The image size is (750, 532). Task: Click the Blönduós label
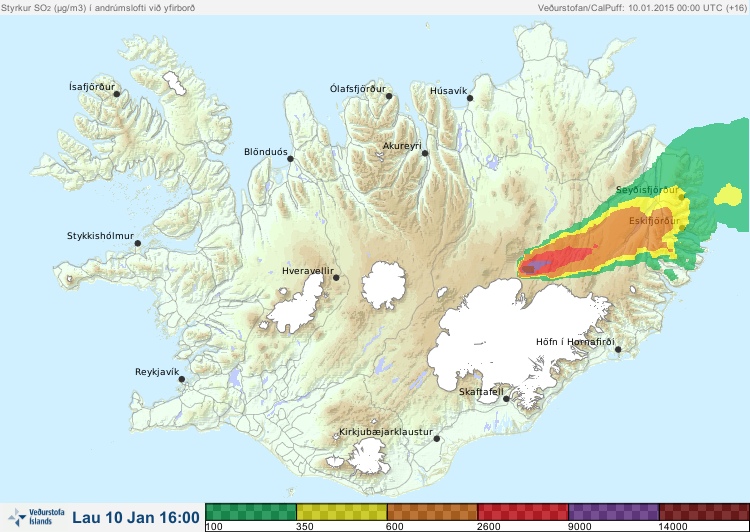point(266,152)
